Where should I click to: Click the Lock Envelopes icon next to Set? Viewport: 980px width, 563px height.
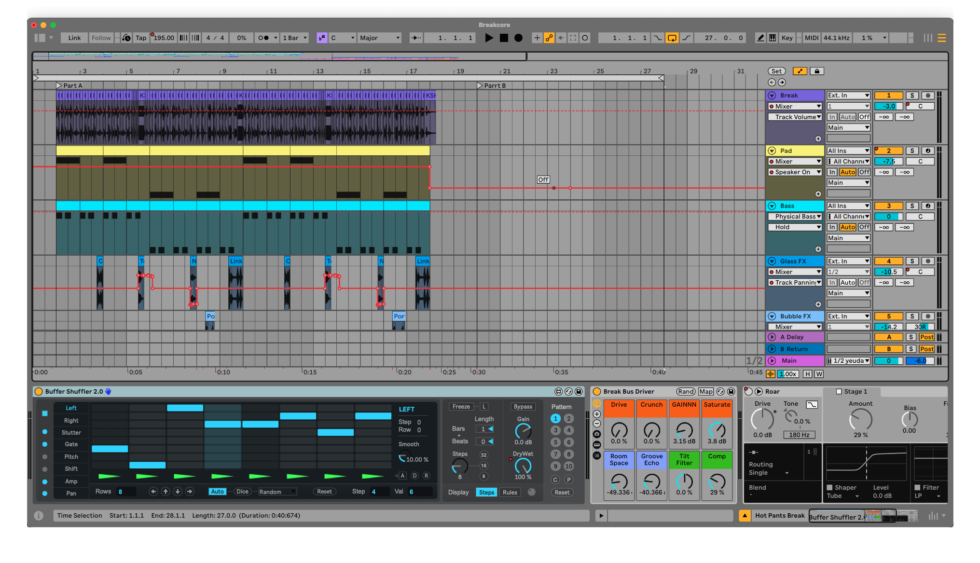pos(817,71)
